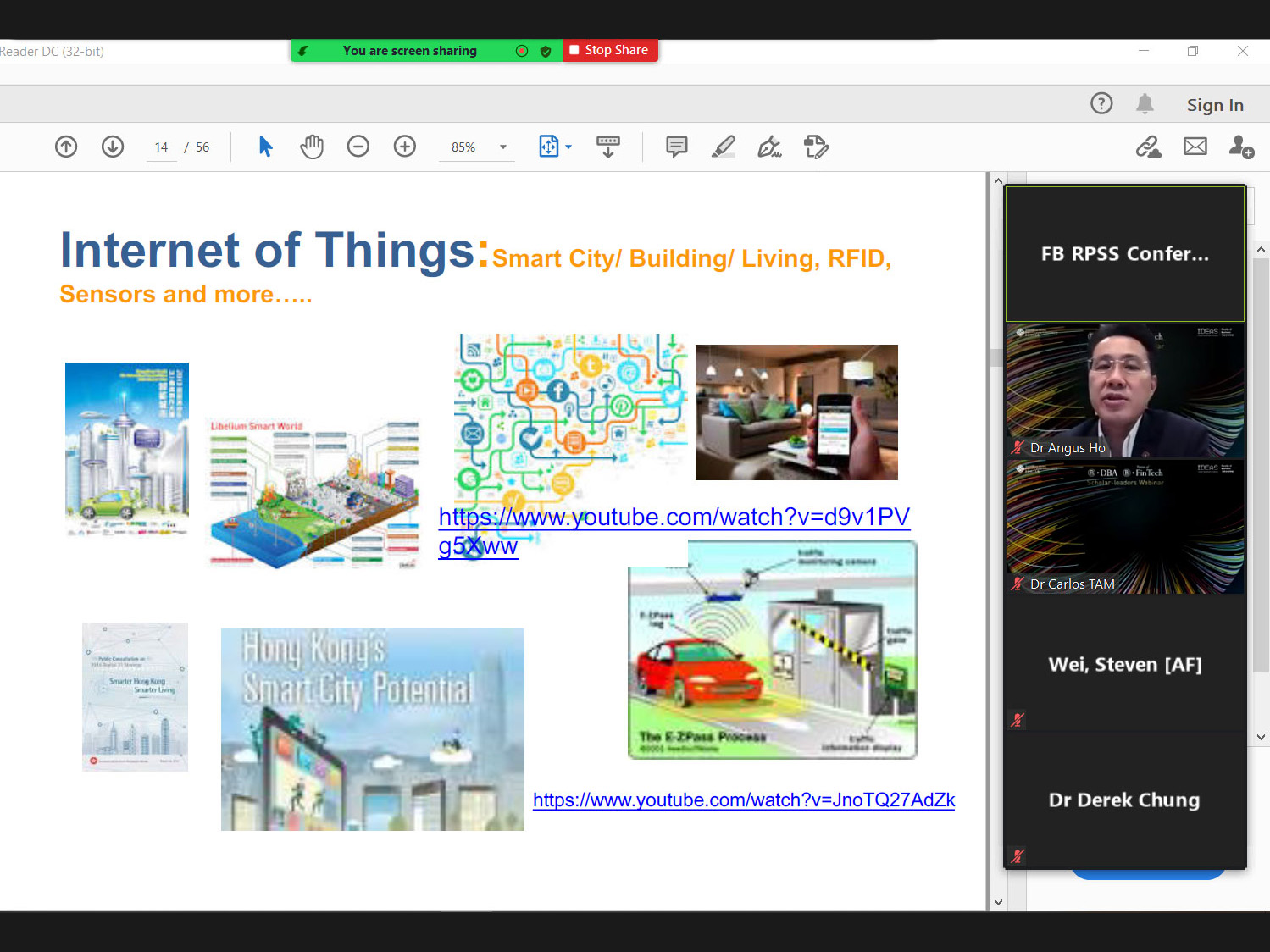Send file by email envelope icon
This screenshot has height=952, width=1270.
point(1195,147)
